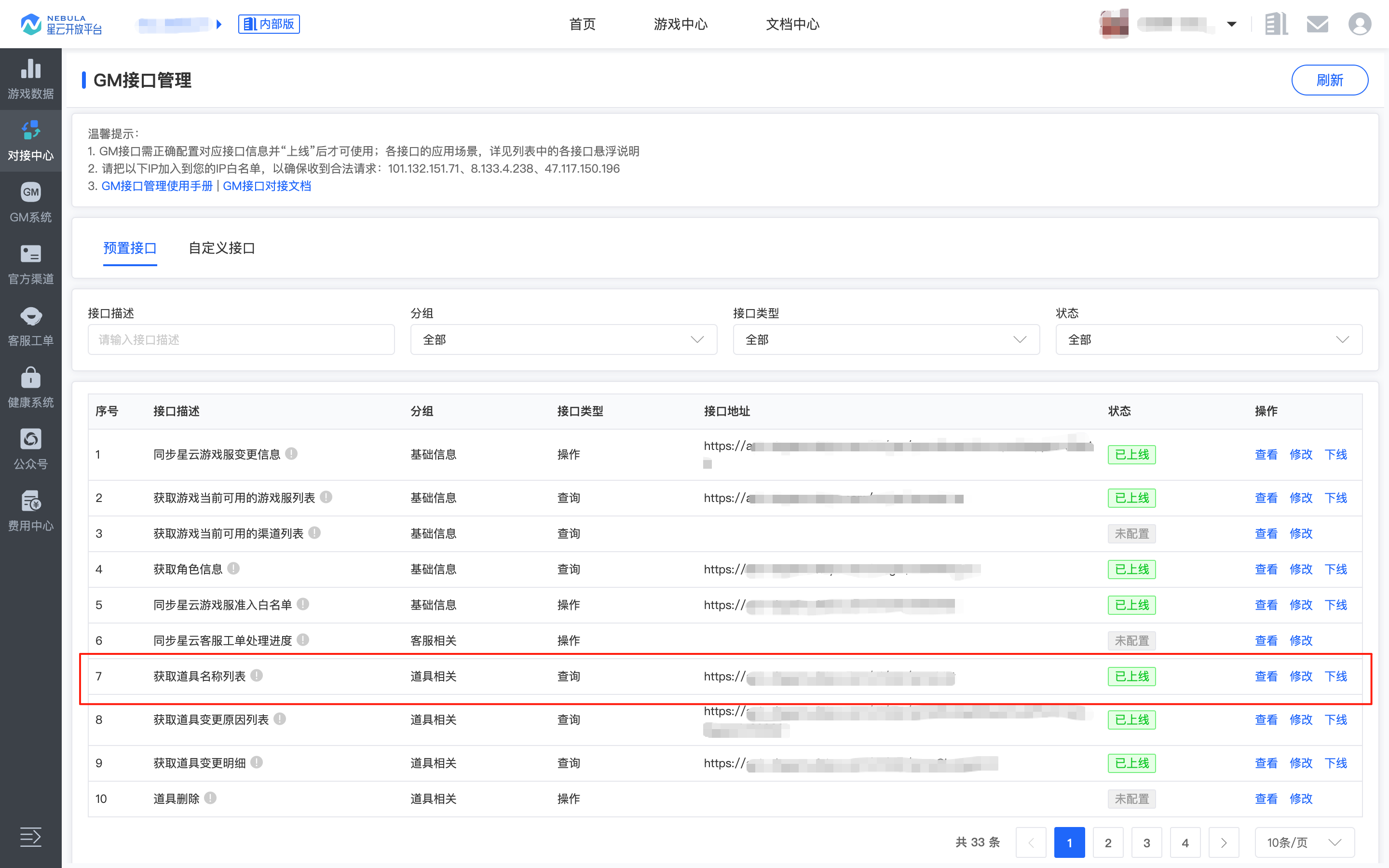This screenshot has height=868, width=1389.
Task: Click the user profile avatar icon
Action: tap(1359, 24)
